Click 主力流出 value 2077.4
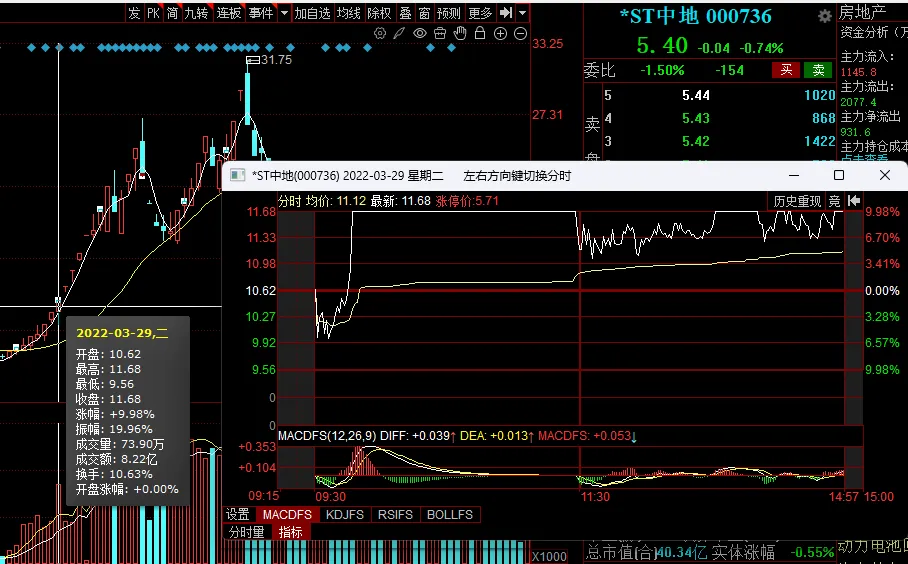 (x=859, y=102)
